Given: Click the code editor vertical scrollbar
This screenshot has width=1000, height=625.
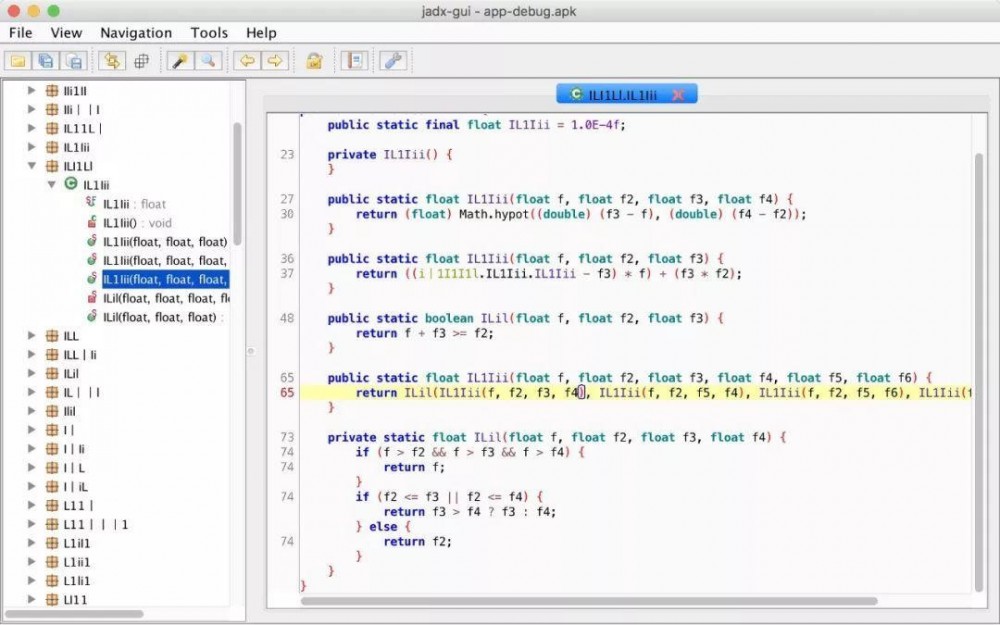Looking at the screenshot, I should [x=979, y=372].
